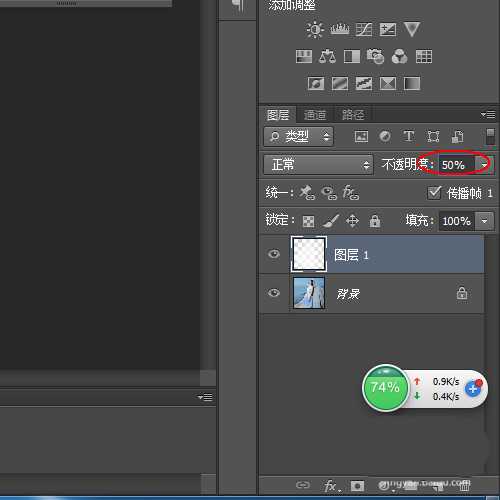Lock position with the move icon
Screen dimensions: 500x500
[352, 221]
